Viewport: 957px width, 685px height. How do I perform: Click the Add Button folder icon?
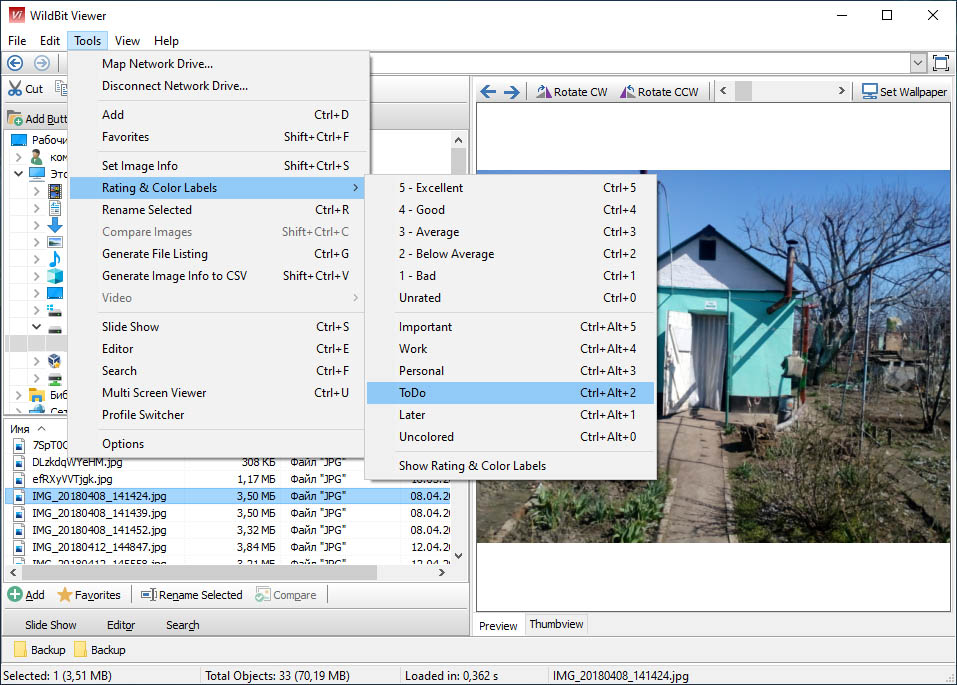coord(15,118)
